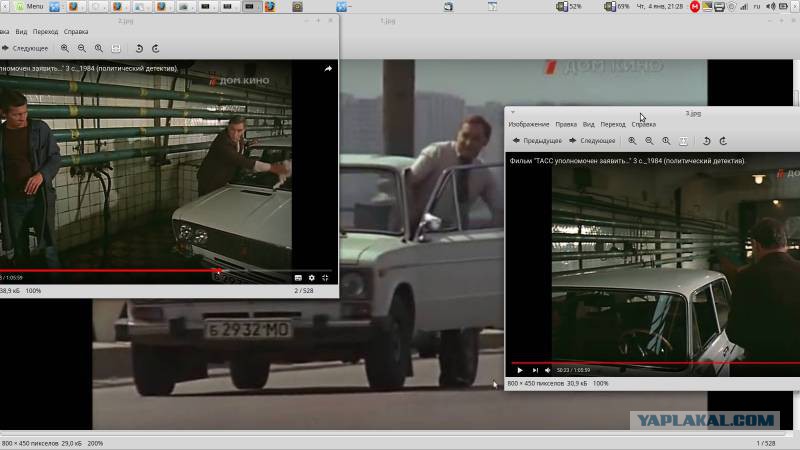The width and height of the screenshot is (800, 450).
Task: Zoom in using 3.jpg window toolbar
Action: click(x=632, y=141)
